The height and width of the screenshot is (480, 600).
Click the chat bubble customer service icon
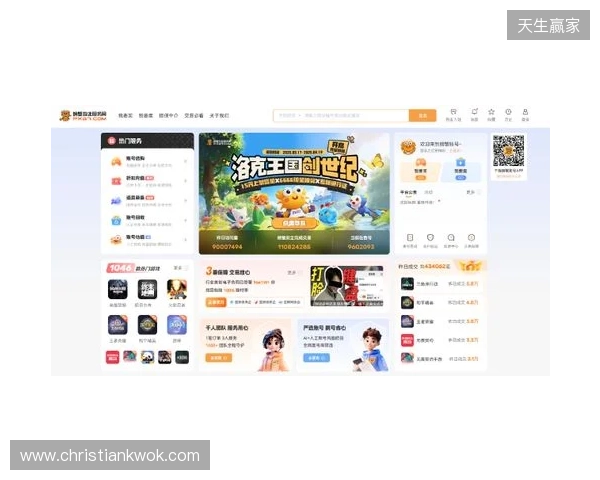pos(451,238)
